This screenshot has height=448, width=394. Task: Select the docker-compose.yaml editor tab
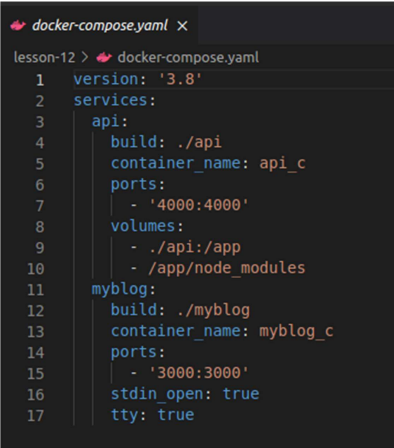[x=99, y=25]
